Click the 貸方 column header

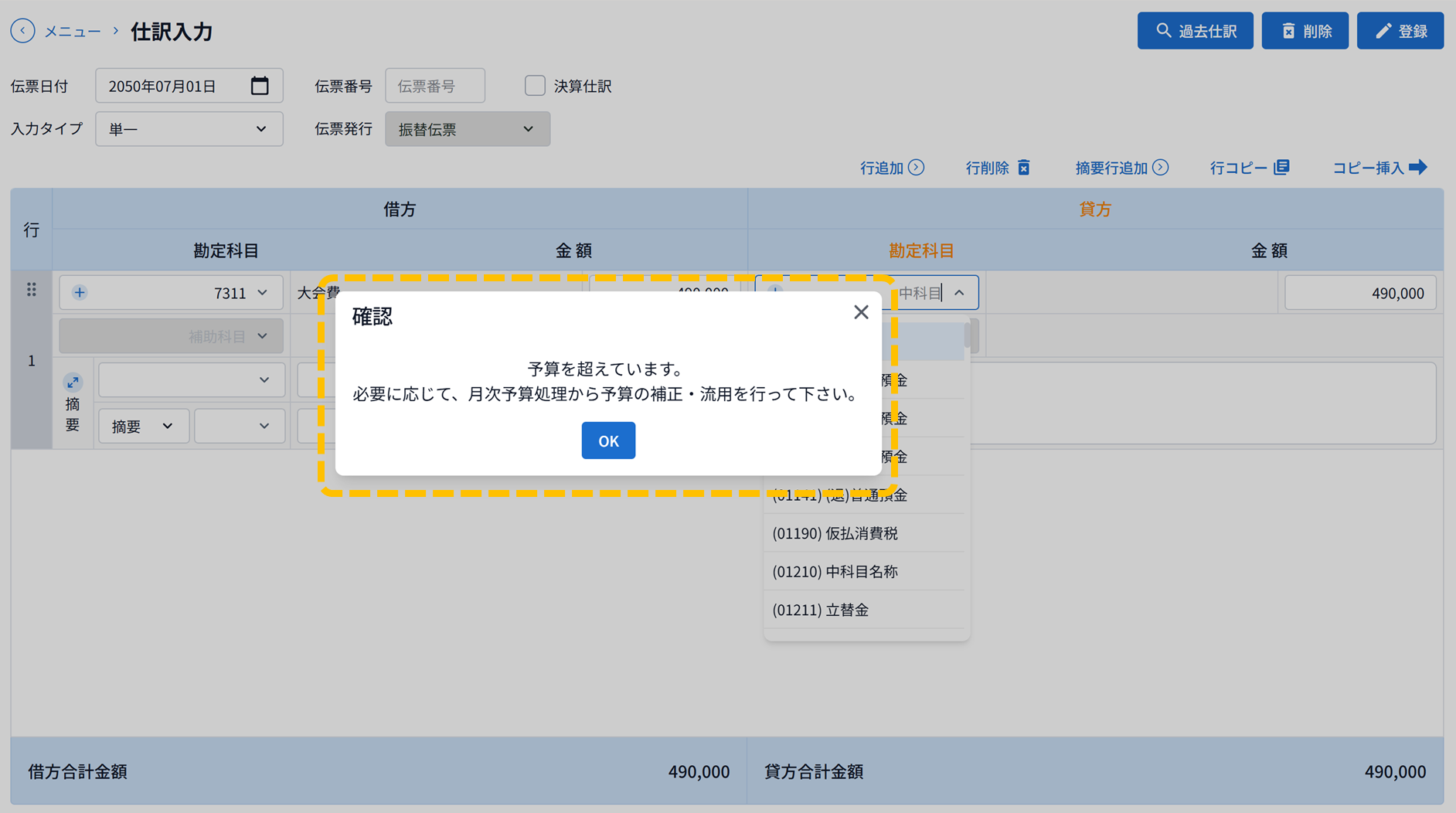point(1095,209)
